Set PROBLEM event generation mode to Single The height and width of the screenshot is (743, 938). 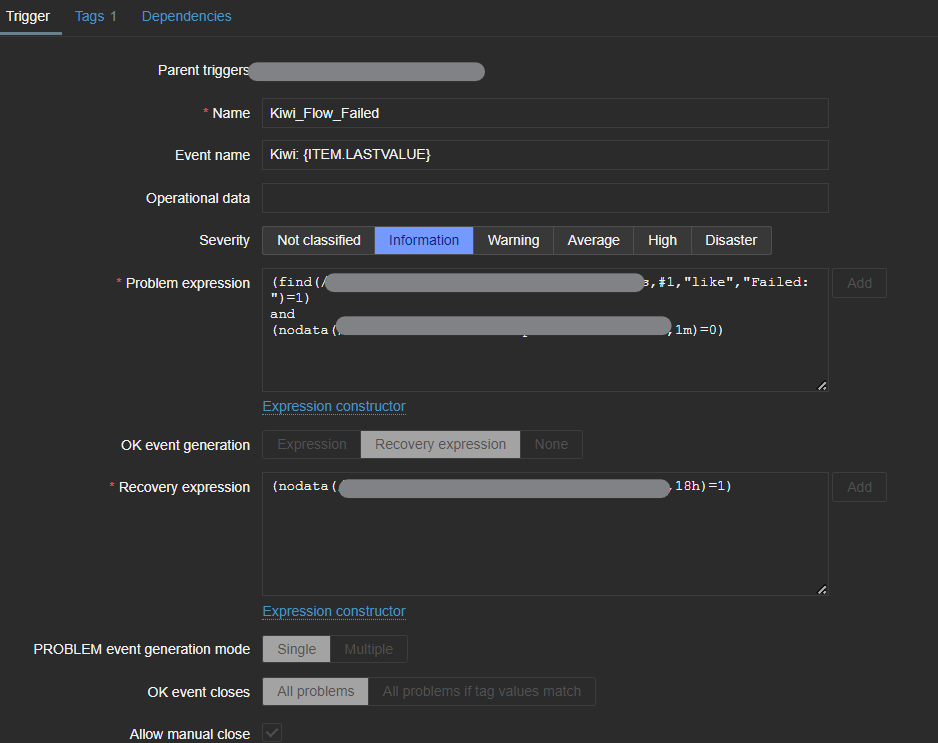tap(296, 649)
